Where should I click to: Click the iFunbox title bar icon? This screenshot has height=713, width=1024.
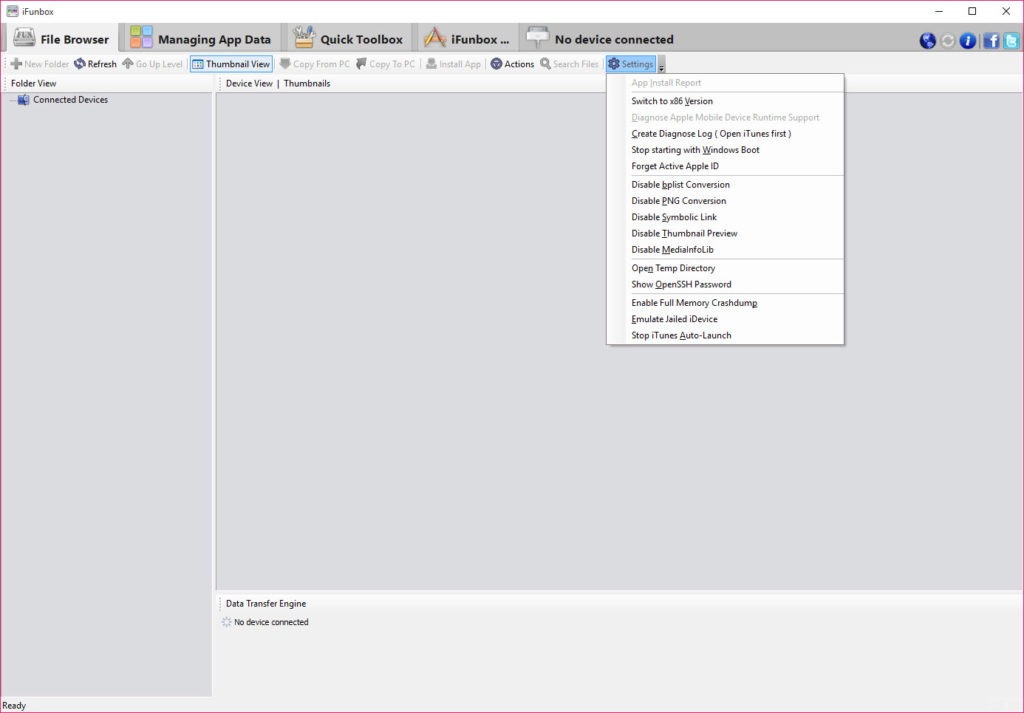[x=12, y=11]
